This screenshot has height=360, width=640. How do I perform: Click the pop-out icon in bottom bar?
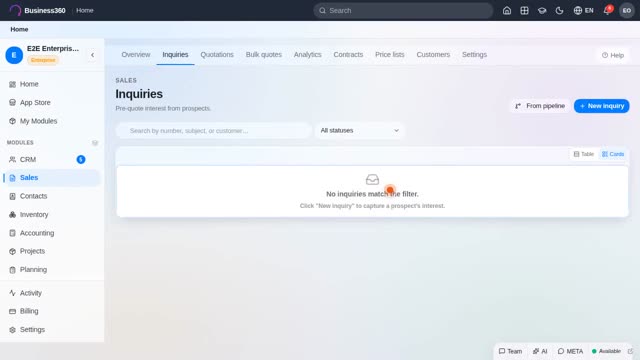pyautogui.click(x=630, y=351)
